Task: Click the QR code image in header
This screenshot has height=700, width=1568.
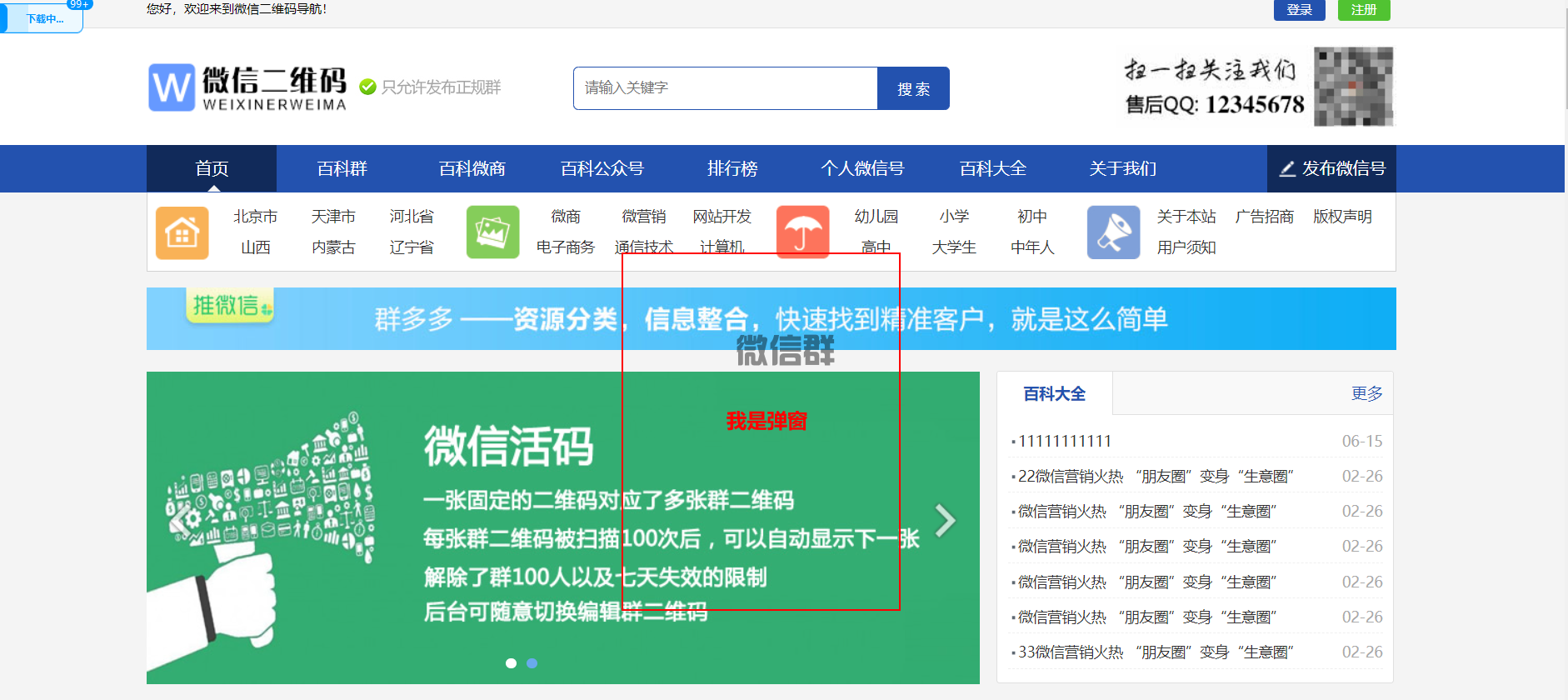Action: pyautogui.click(x=1353, y=87)
